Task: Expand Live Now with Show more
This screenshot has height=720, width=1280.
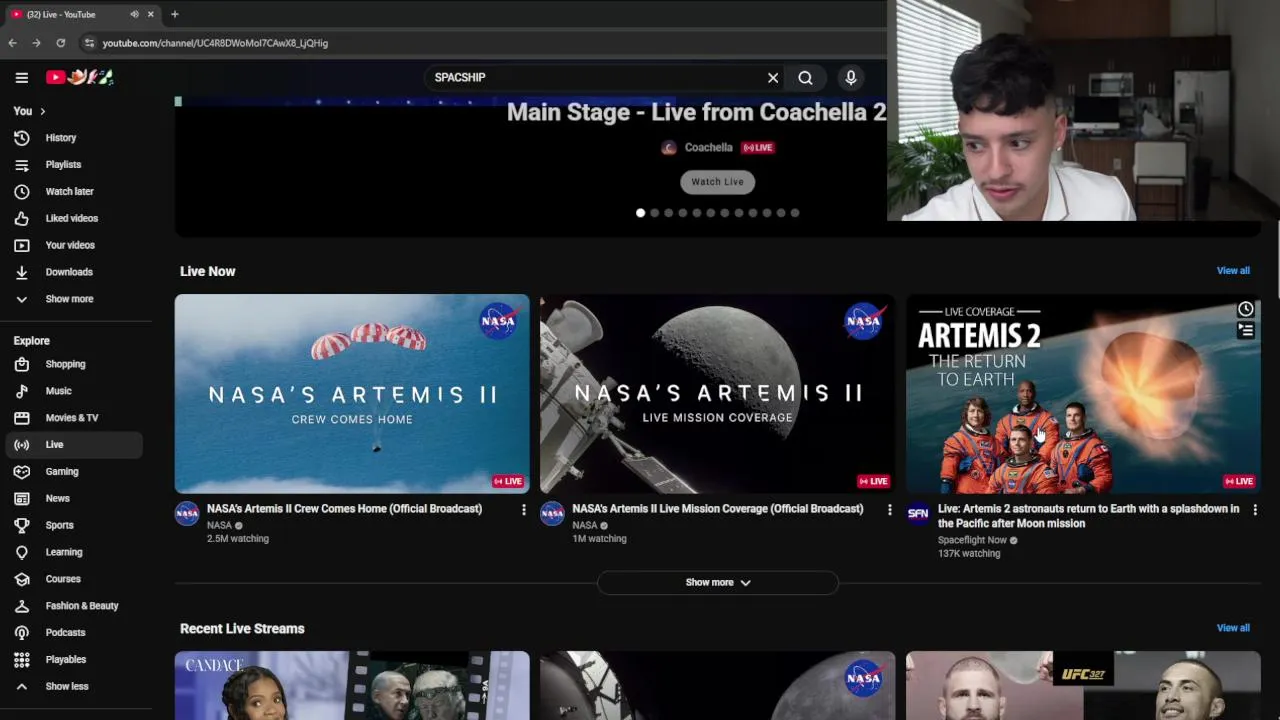Action: pyautogui.click(x=717, y=583)
